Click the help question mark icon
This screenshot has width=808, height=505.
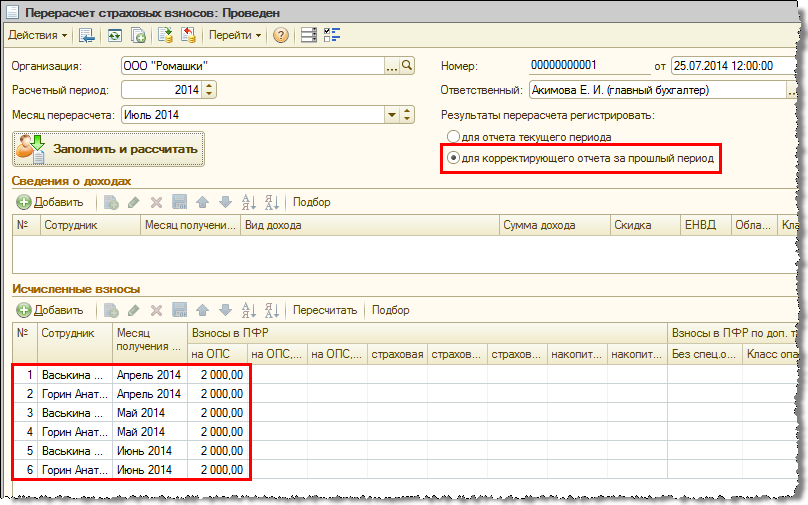pyautogui.click(x=281, y=36)
